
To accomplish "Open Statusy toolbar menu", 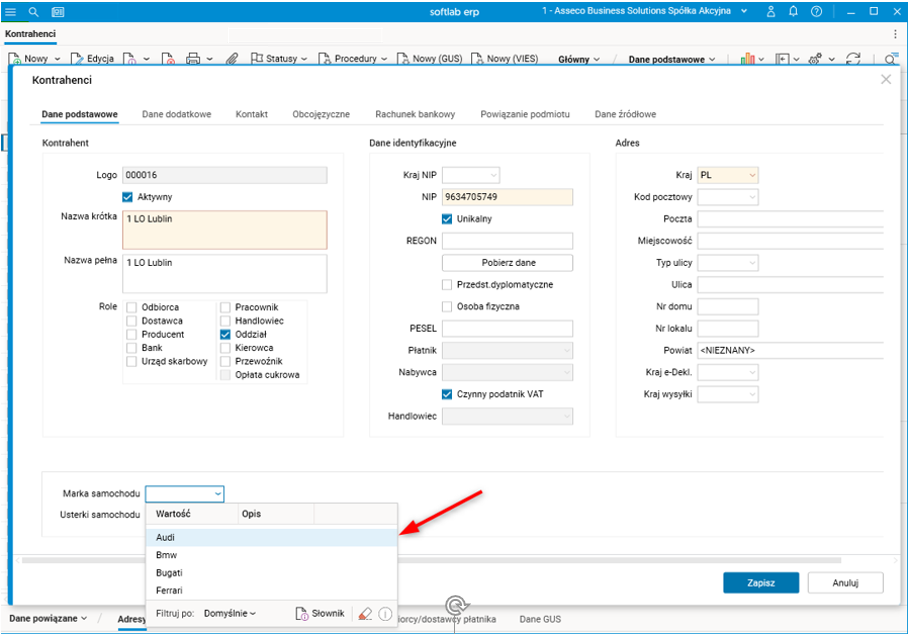I will pyautogui.click(x=279, y=58).
